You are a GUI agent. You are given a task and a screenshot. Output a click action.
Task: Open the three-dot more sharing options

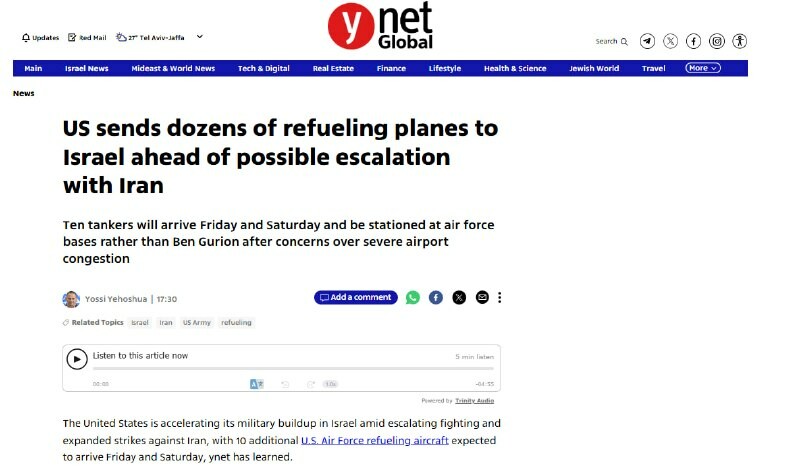click(499, 298)
